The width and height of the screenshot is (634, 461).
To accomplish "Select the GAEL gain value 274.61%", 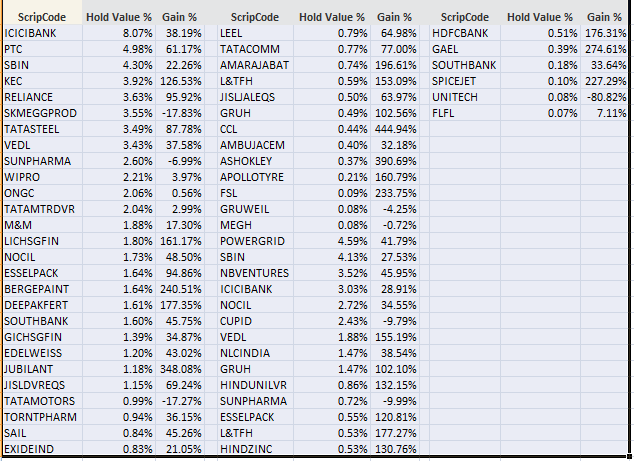I will click(604, 48).
